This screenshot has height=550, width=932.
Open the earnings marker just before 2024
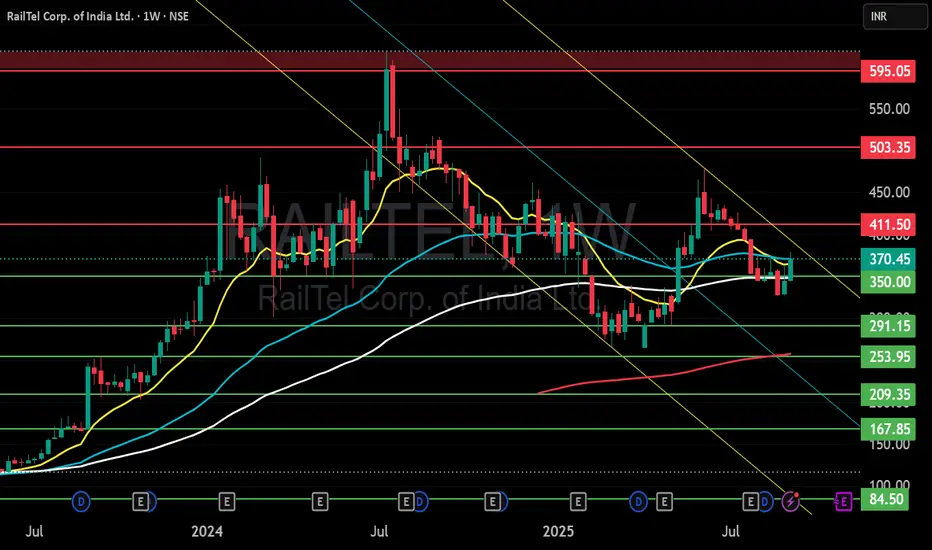pyautogui.click(x=140, y=502)
